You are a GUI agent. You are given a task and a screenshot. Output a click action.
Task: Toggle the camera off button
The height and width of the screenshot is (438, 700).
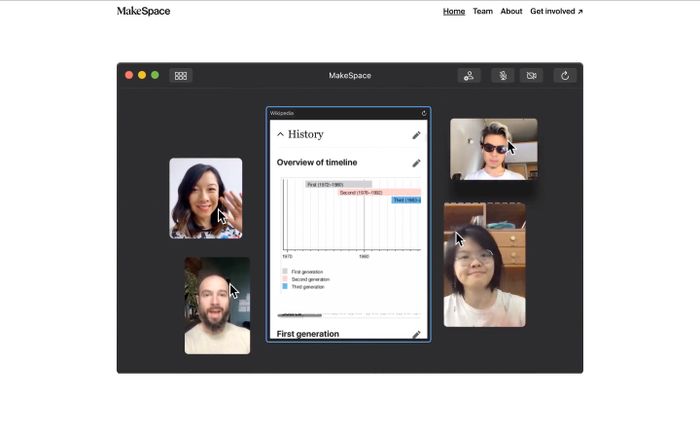tap(531, 75)
